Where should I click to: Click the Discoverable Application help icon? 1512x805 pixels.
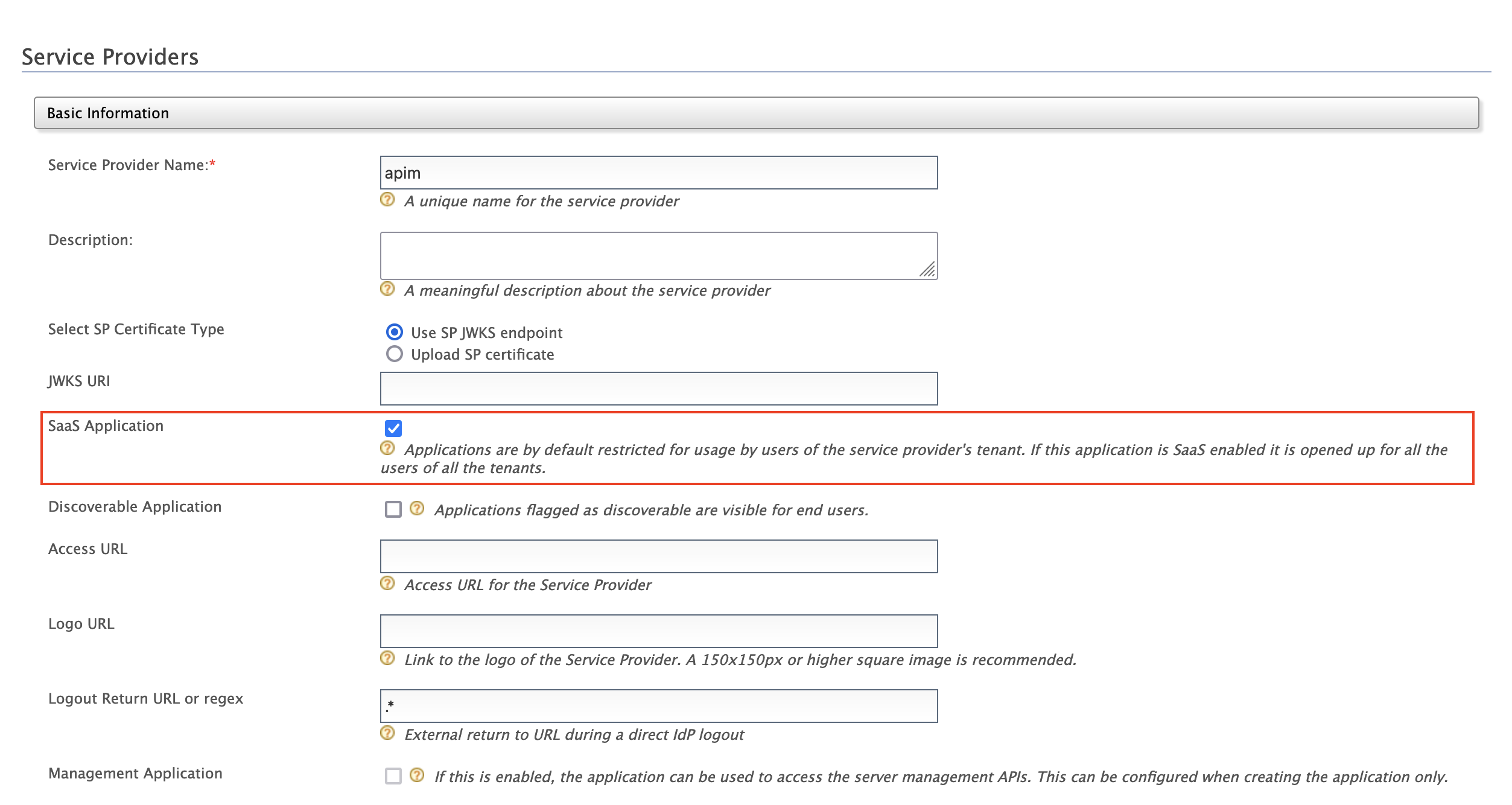(416, 509)
